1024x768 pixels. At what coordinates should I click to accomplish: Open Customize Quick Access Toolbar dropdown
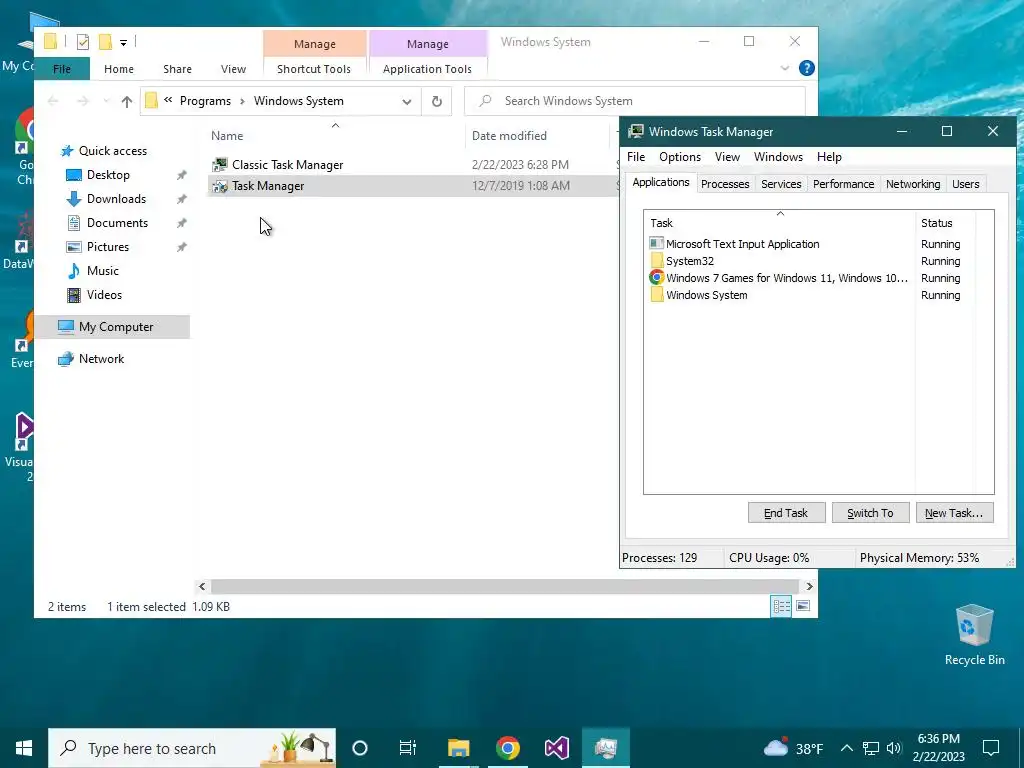pos(123,42)
